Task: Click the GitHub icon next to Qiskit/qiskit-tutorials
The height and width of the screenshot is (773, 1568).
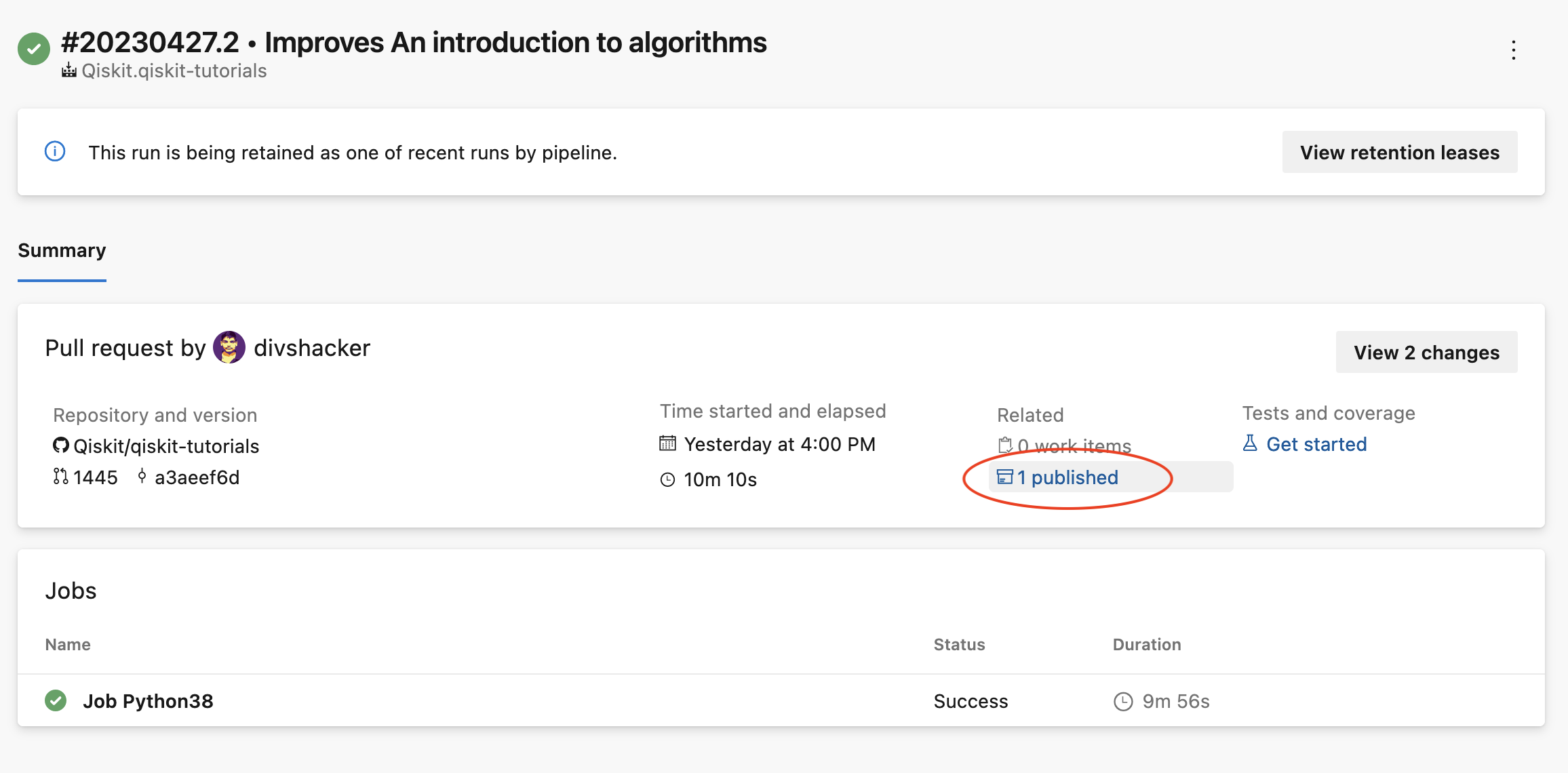Action: 61,445
